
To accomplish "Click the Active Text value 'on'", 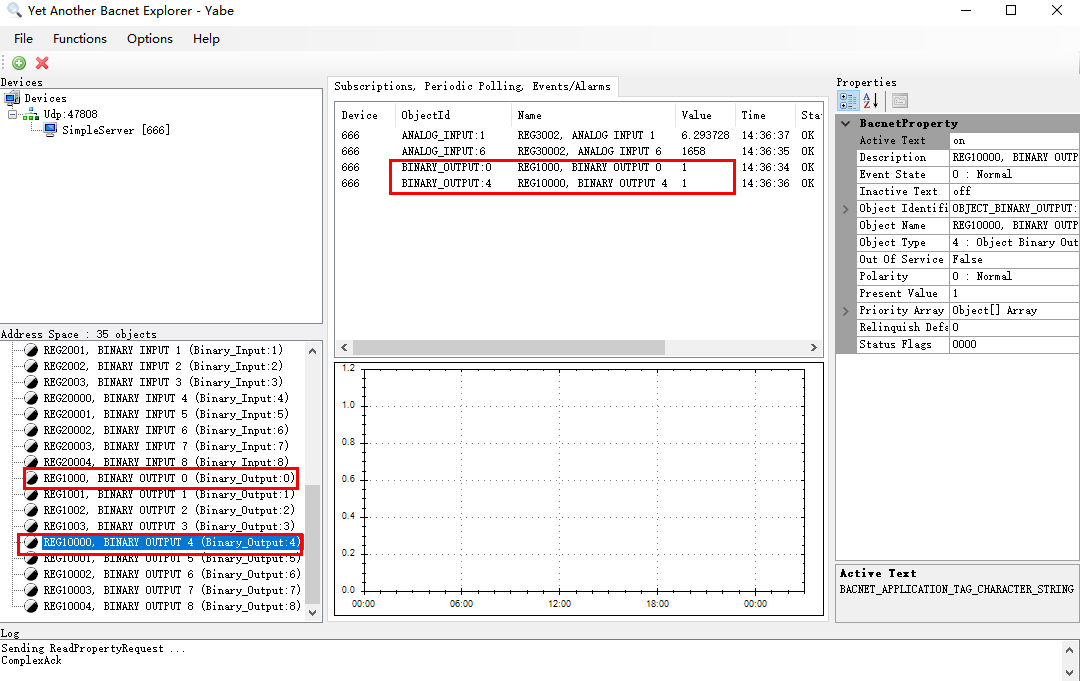I will (1014, 140).
